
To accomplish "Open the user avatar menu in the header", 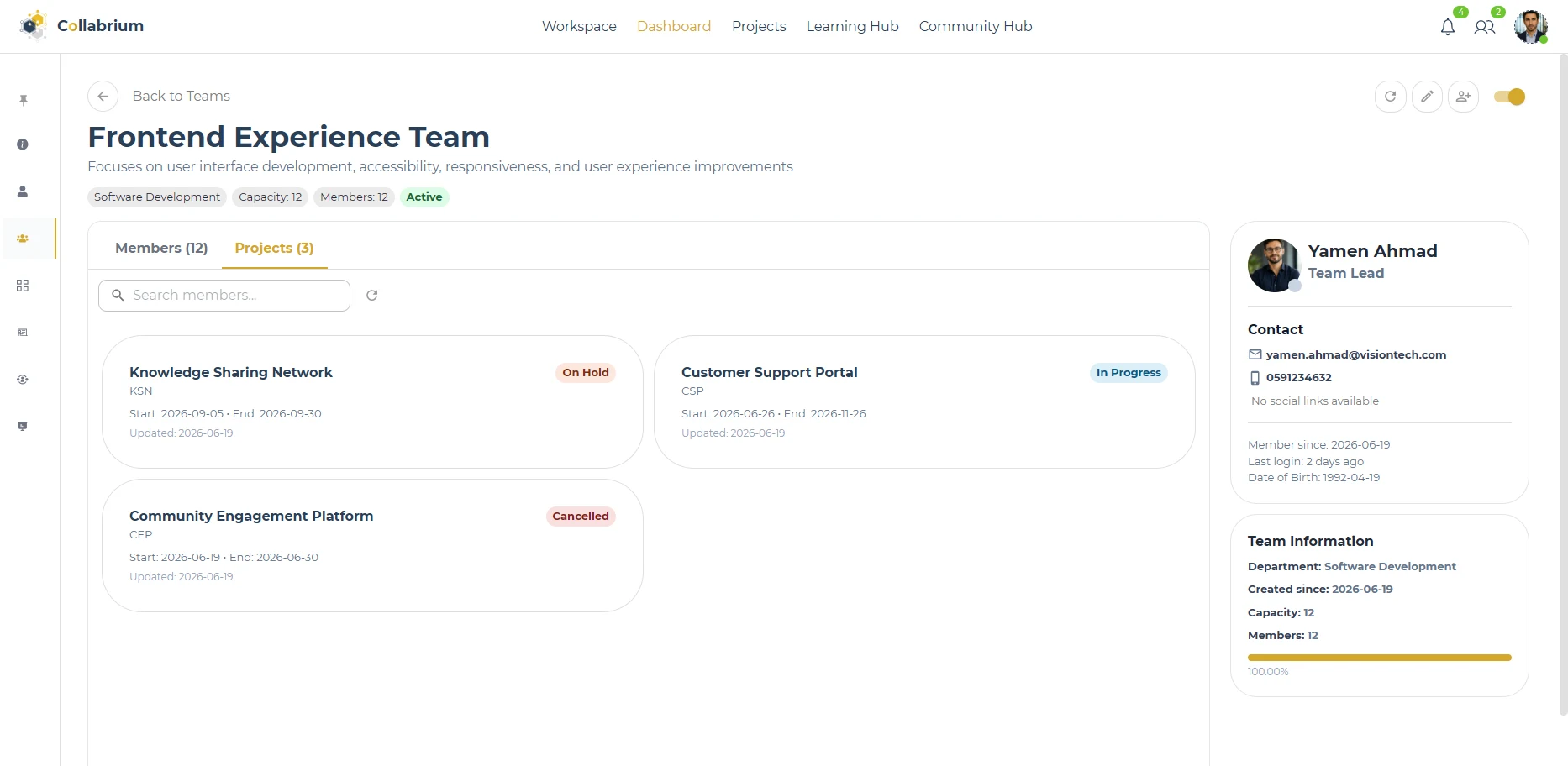I will pos(1530,27).
